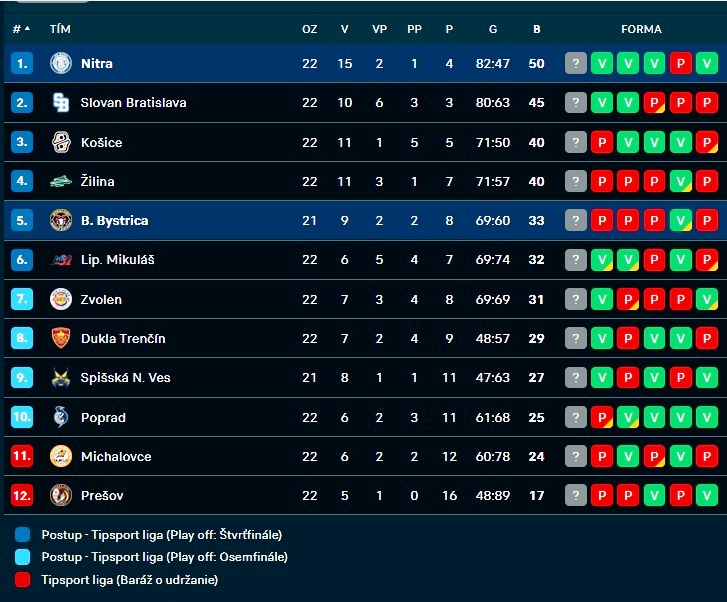This screenshot has width=727, height=602.
Task: Click the Nitra team logo
Action: pyautogui.click(x=61, y=63)
